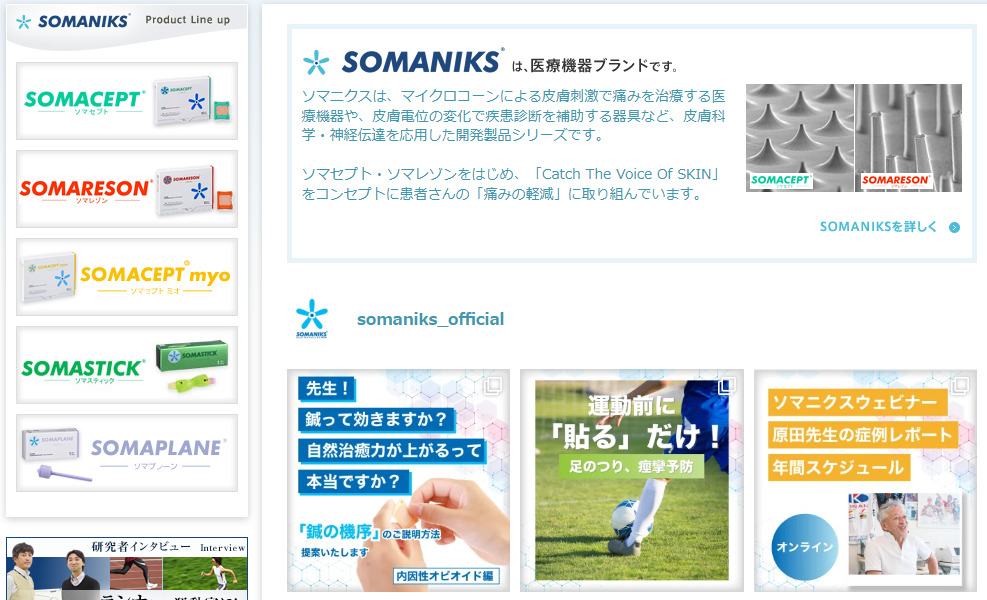The height and width of the screenshot is (600, 987).
Task: Click the multi-image icon on the webinar post
Action: pyautogui.click(x=960, y=385)
